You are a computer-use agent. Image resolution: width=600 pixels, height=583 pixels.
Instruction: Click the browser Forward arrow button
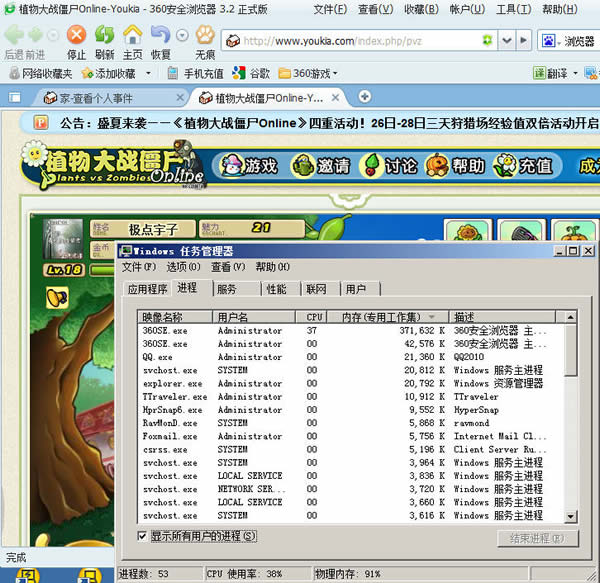point(36,35)
